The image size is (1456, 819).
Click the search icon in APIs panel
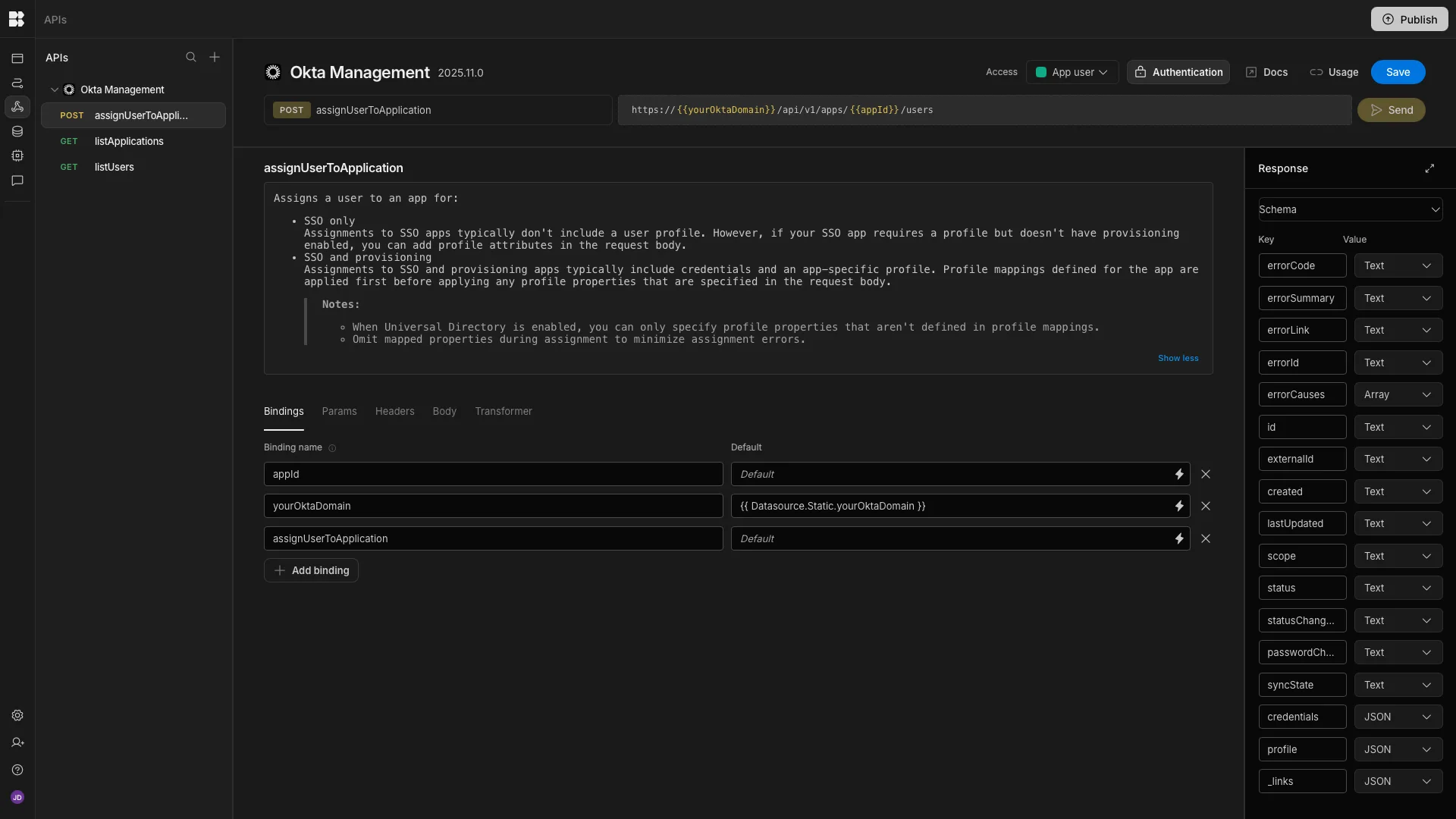point(191,58)
